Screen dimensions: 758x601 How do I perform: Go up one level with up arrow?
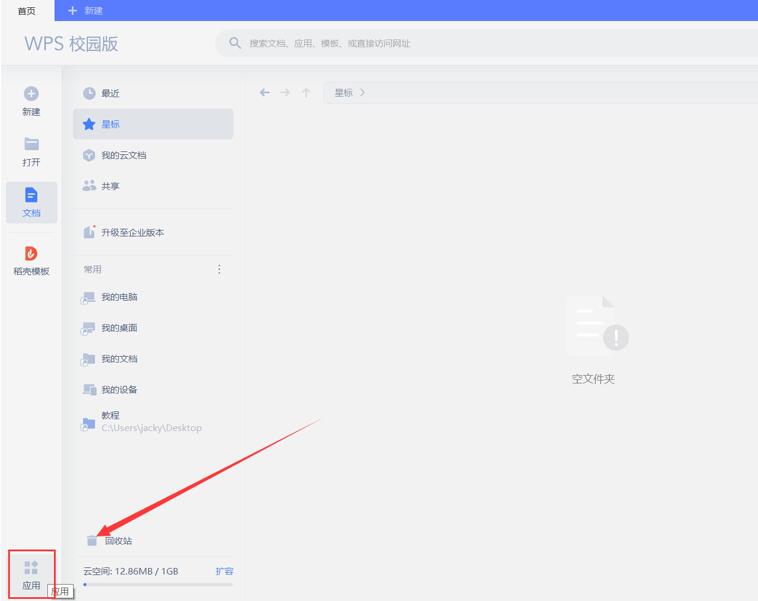click(x=306, y=92)
